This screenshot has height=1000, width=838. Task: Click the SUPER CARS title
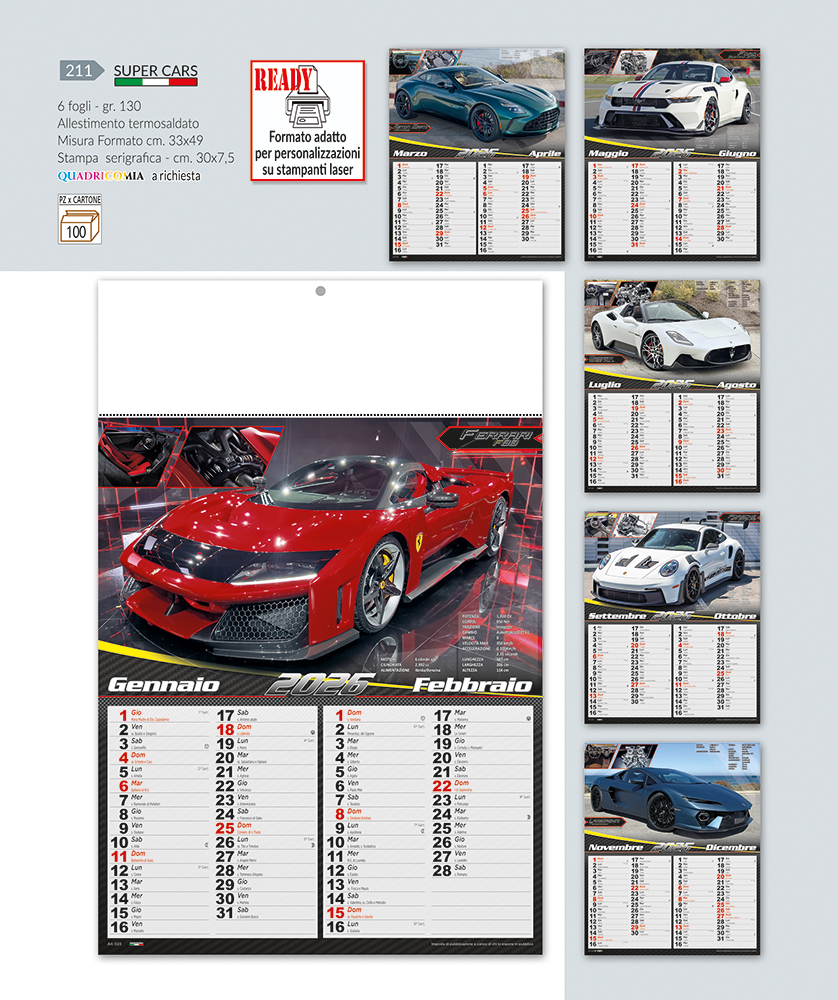tap(155, 71)
